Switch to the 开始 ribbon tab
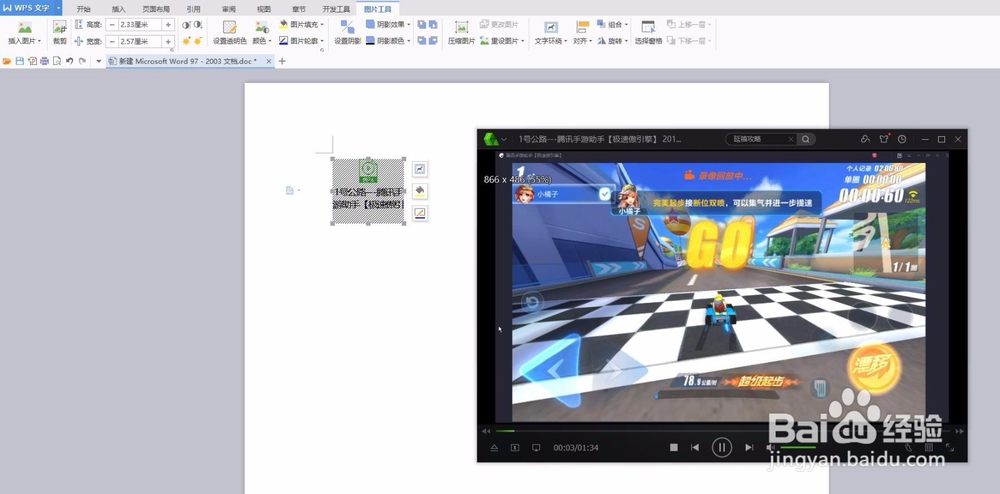 [x=84, y=9]
